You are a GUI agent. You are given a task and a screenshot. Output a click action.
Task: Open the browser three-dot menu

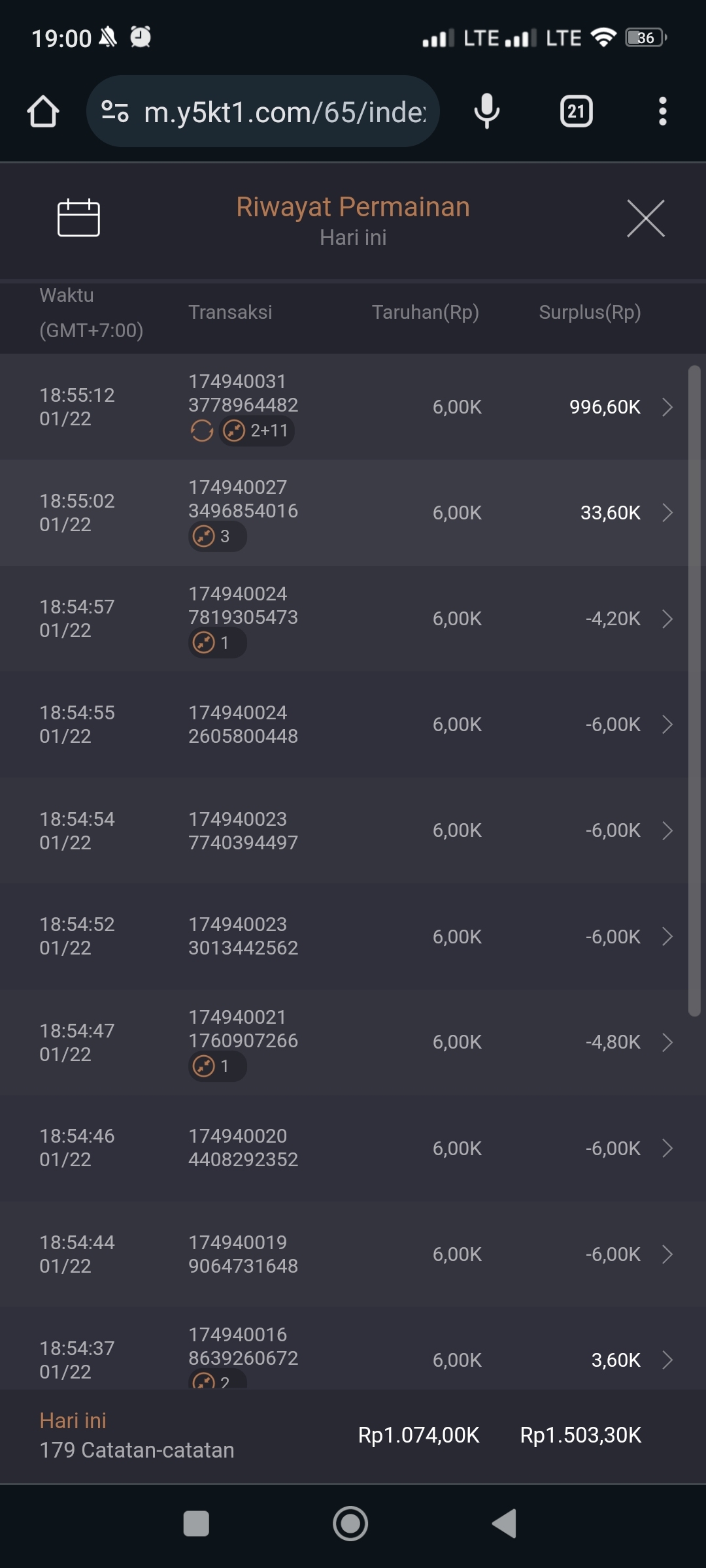(662, 112)
